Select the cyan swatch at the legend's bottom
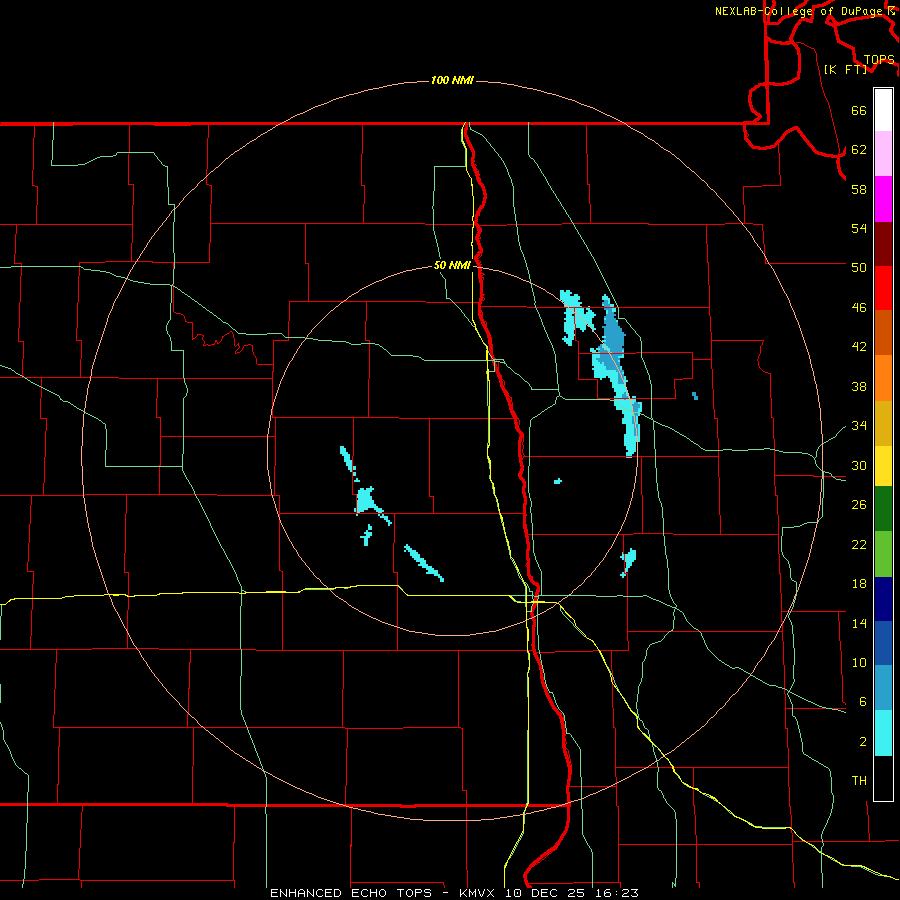The image size is (900, 900). [x=883, y=733]
